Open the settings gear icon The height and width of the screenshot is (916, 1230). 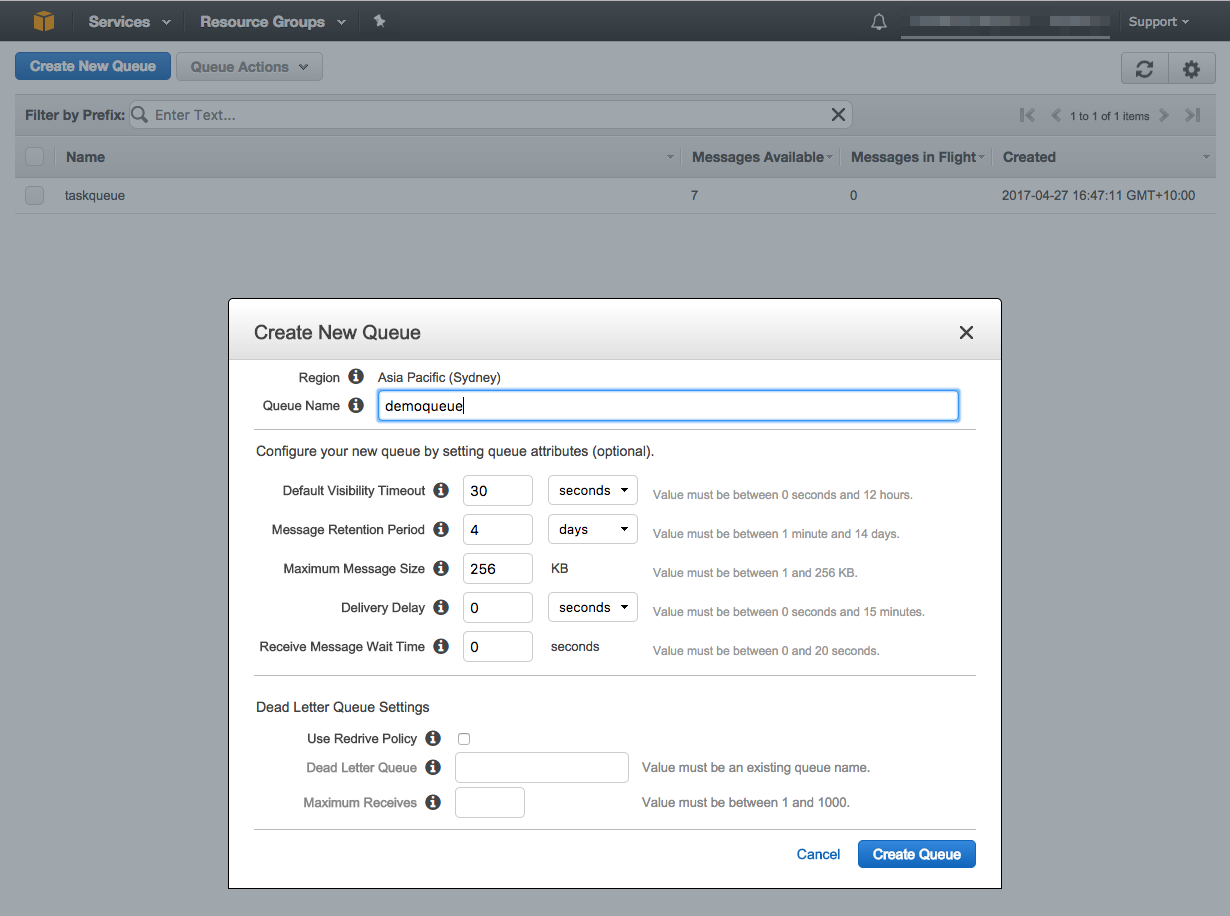1191,69
